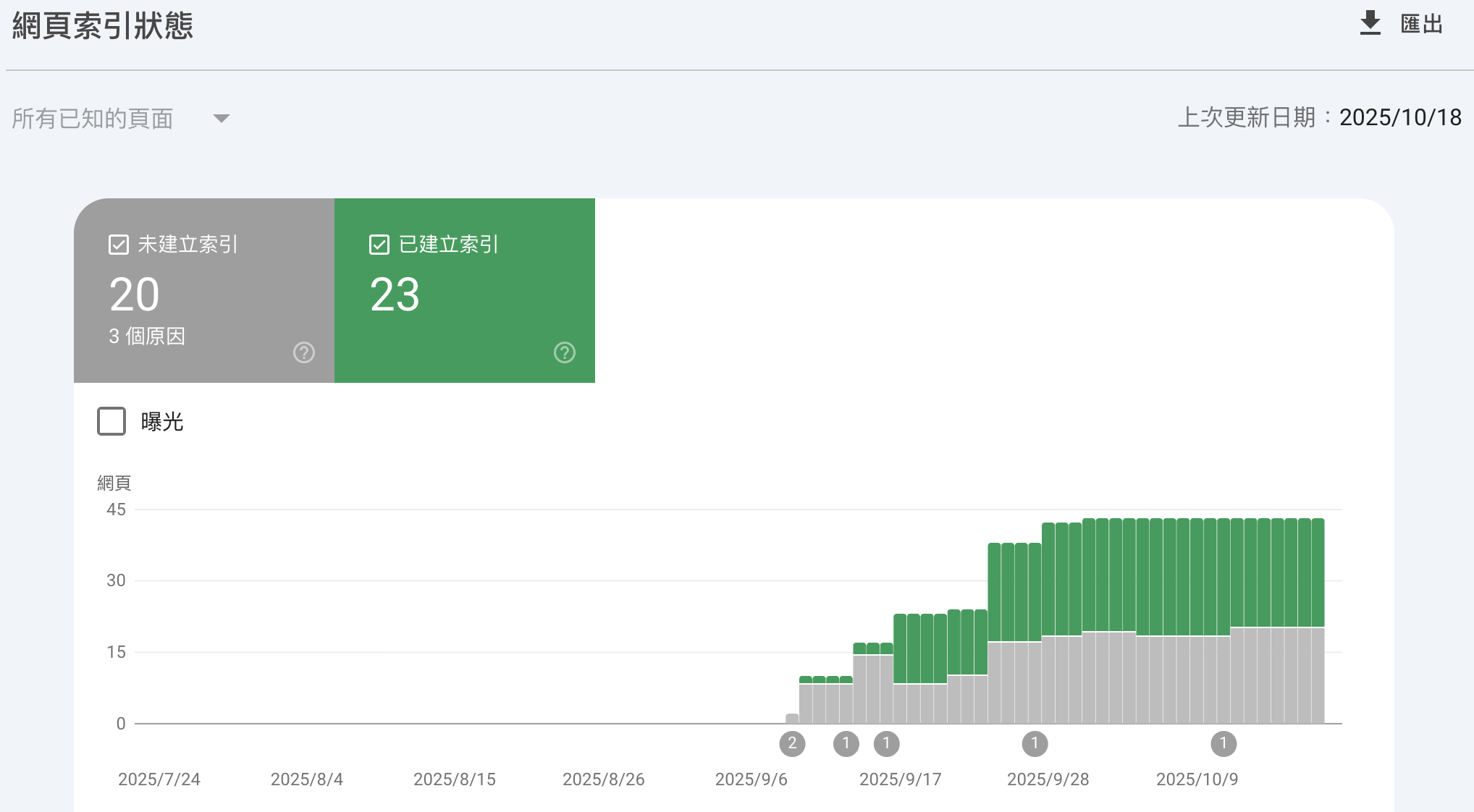Click annotation marker near 2025/10/9 date
Viewport: 1474px width, 812px height.
click(x=1224, y=743)
